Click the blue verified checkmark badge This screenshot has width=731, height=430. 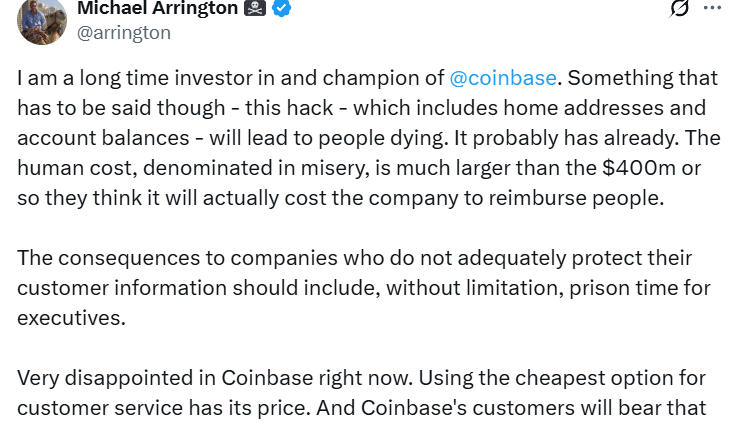(283, 9)
